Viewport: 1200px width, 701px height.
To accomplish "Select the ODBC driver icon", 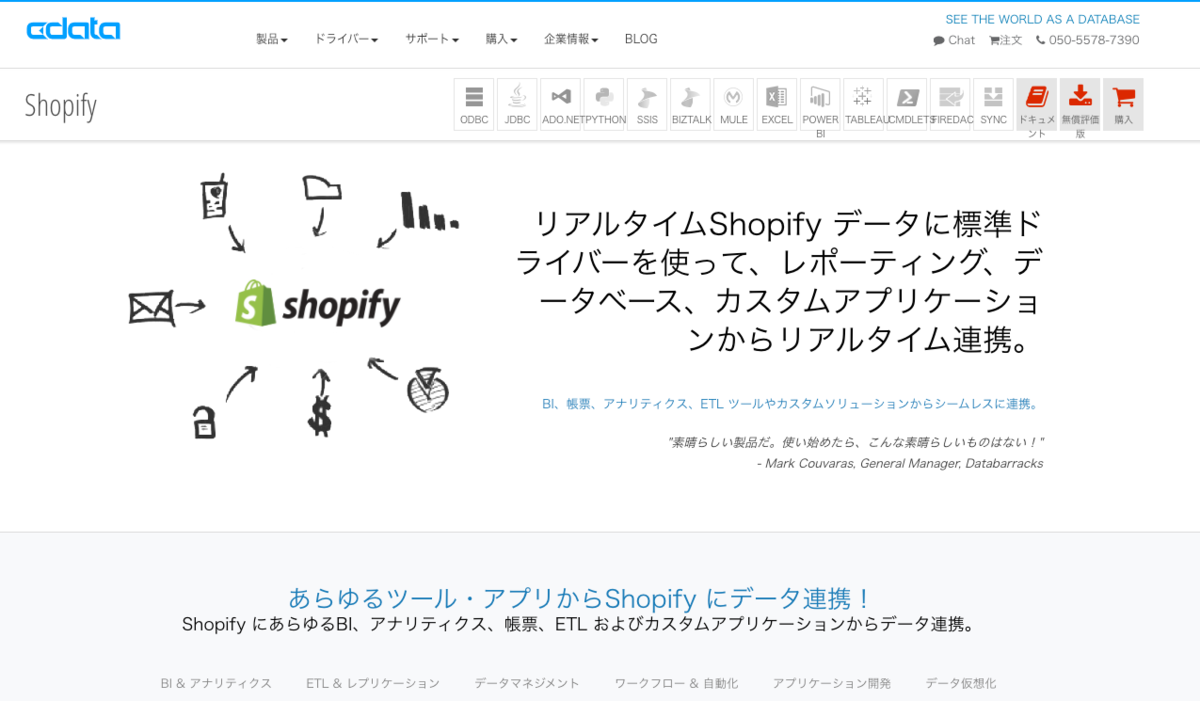I will click(473, 103).
